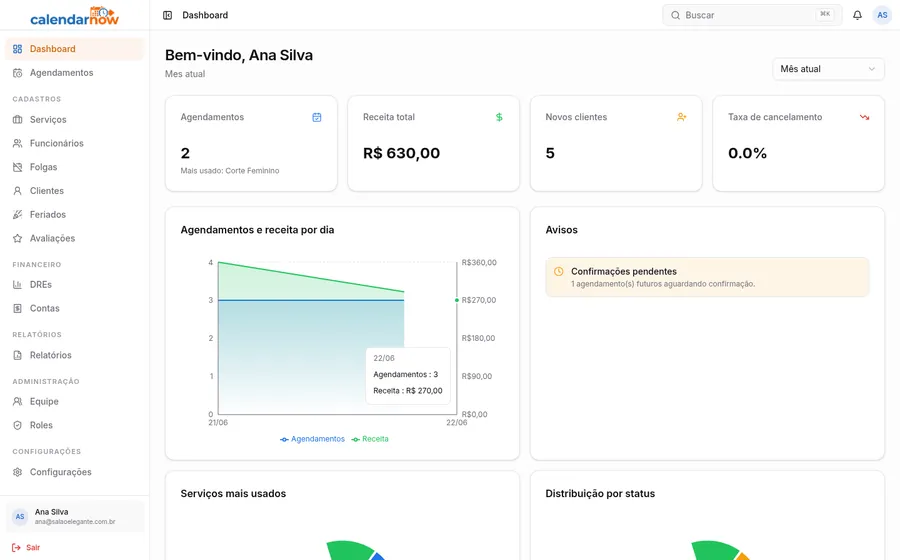
Task: Go to Equipe under Administração
Action: pos(75,402)
